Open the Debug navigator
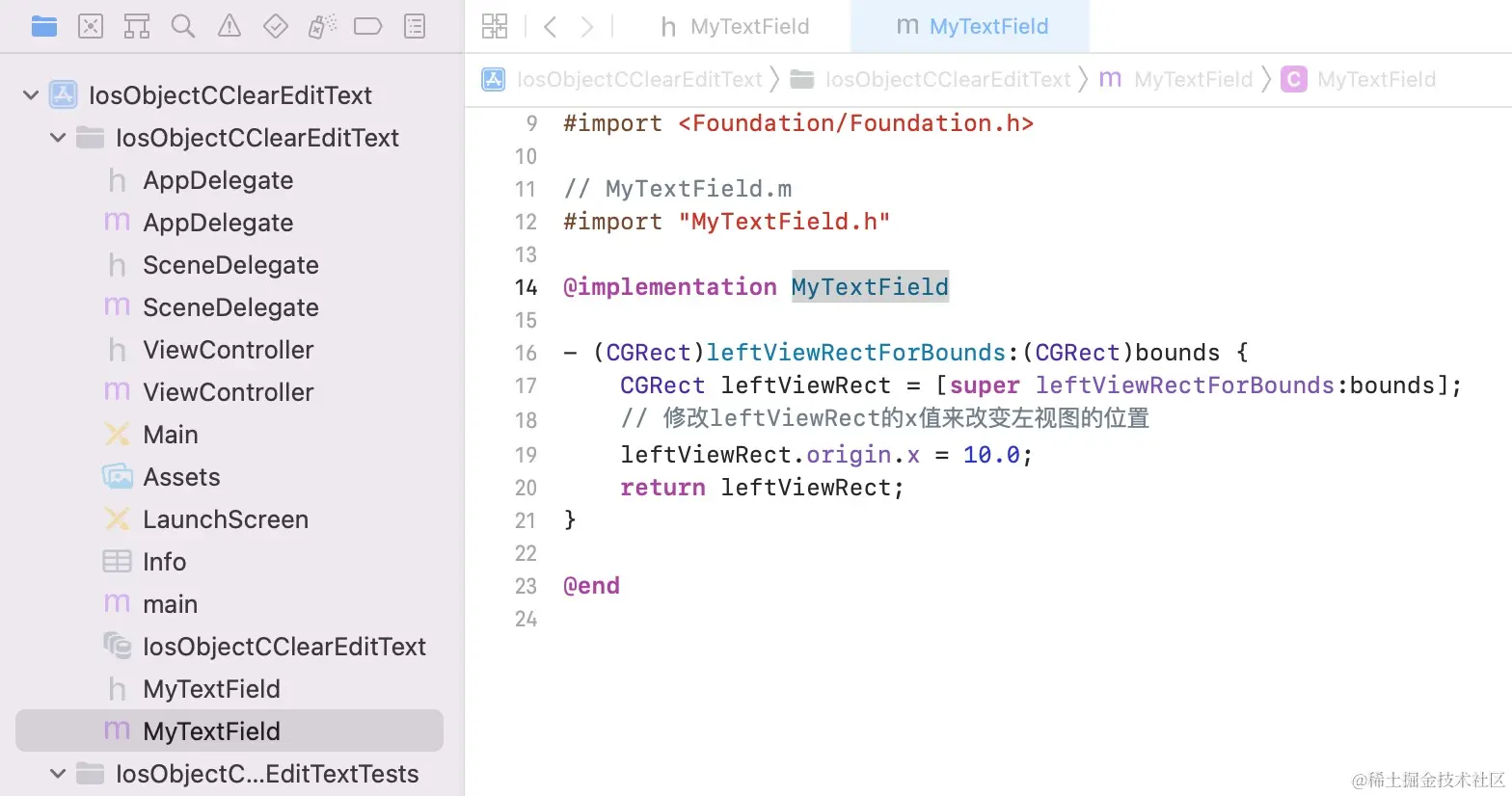The image size is (1512, 796). click(x=322, y=26)
